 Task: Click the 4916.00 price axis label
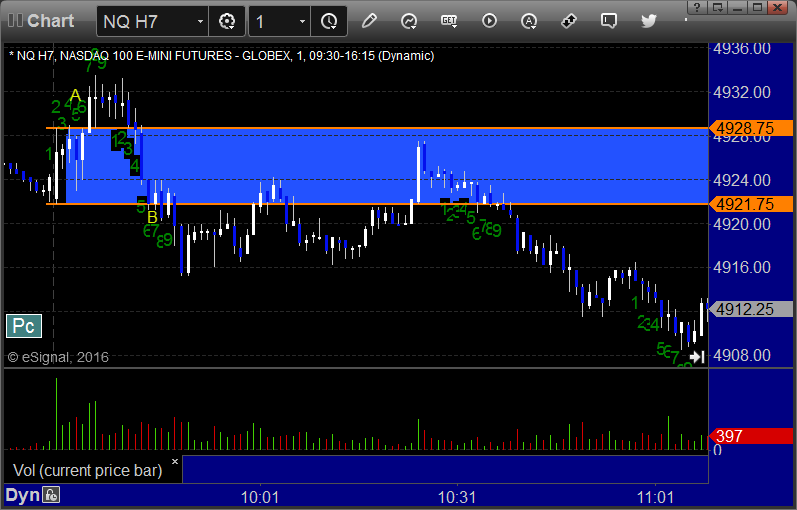742,267
